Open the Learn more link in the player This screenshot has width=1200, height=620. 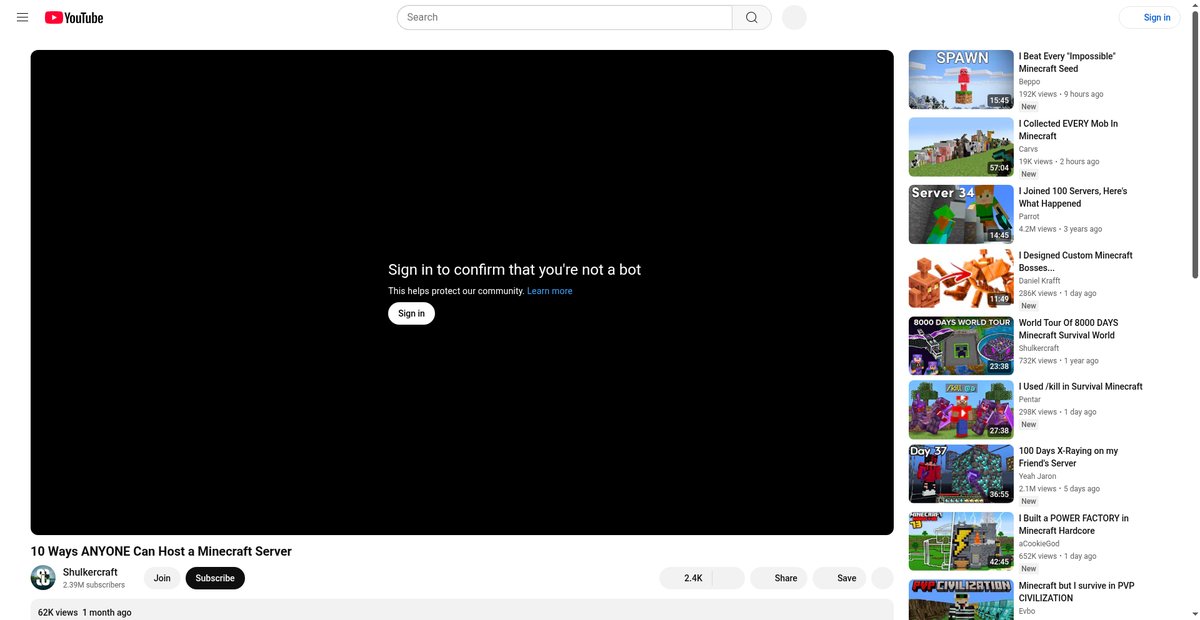[x=550, y=291]
